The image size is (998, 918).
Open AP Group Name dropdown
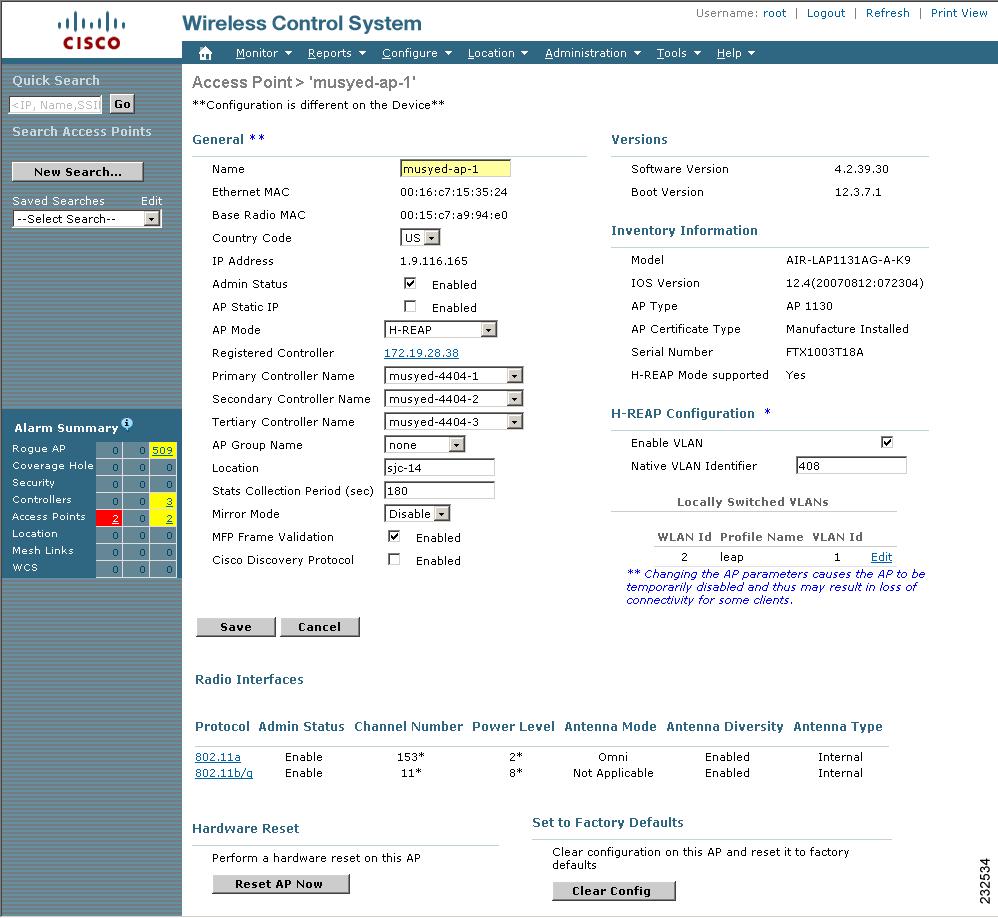[x=425, y=444]
